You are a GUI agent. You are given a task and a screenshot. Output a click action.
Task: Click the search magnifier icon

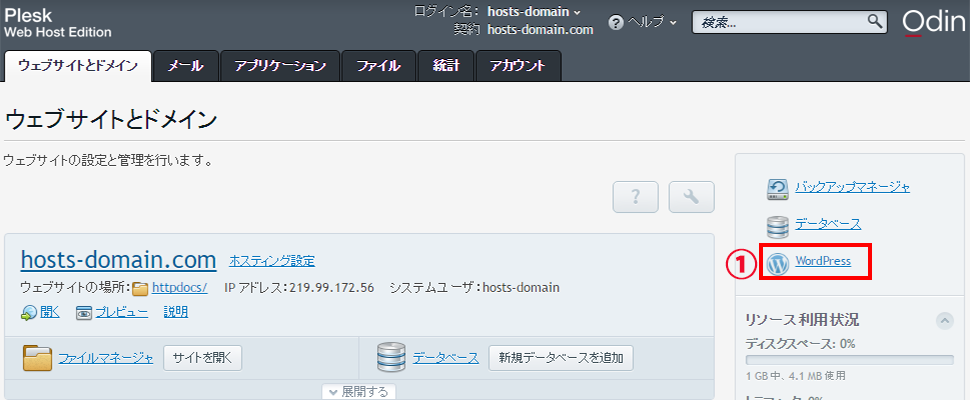[874, 21]
